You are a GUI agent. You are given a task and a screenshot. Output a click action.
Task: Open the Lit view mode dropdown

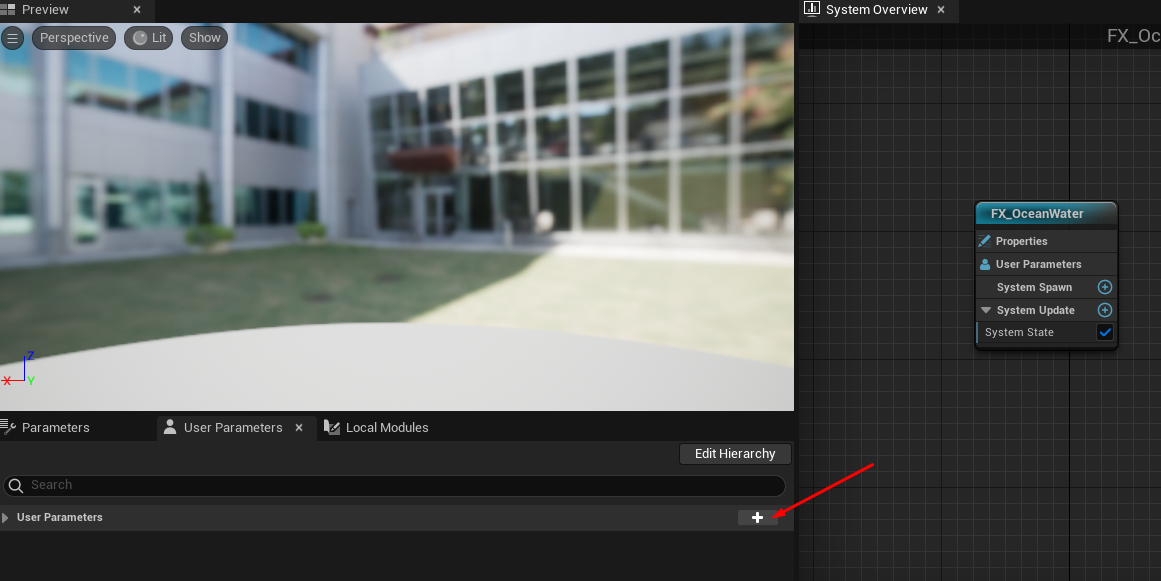click(149, 38)
